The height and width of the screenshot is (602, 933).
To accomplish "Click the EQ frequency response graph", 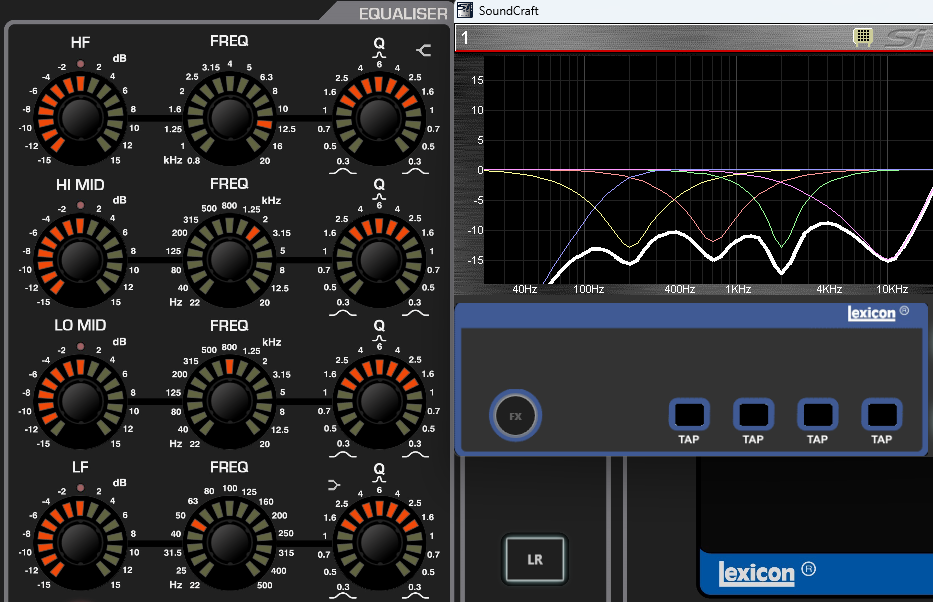I will pyautogui.click(x=708, y=170).
